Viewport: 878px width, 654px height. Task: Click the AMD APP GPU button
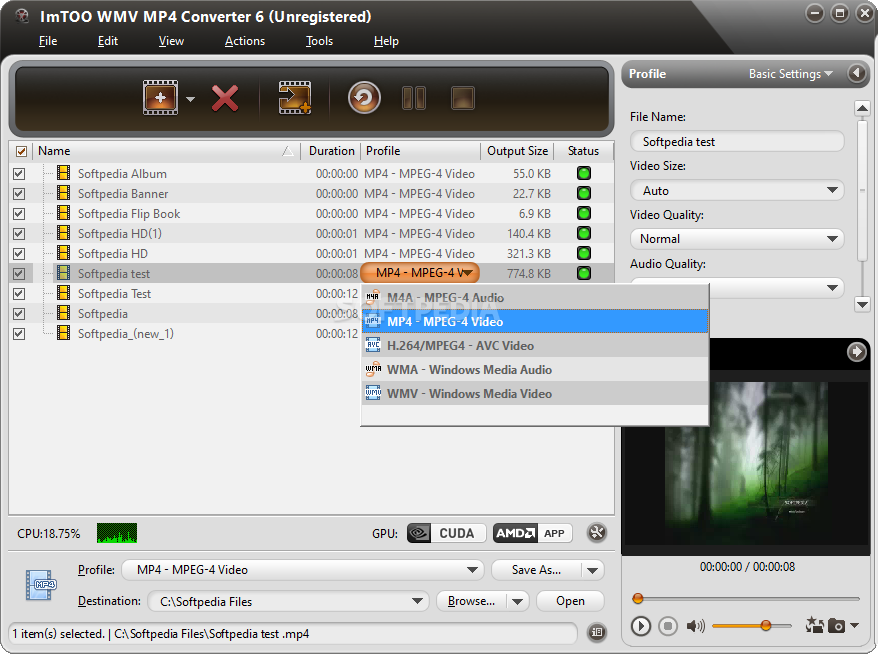[x=533, y=533]
